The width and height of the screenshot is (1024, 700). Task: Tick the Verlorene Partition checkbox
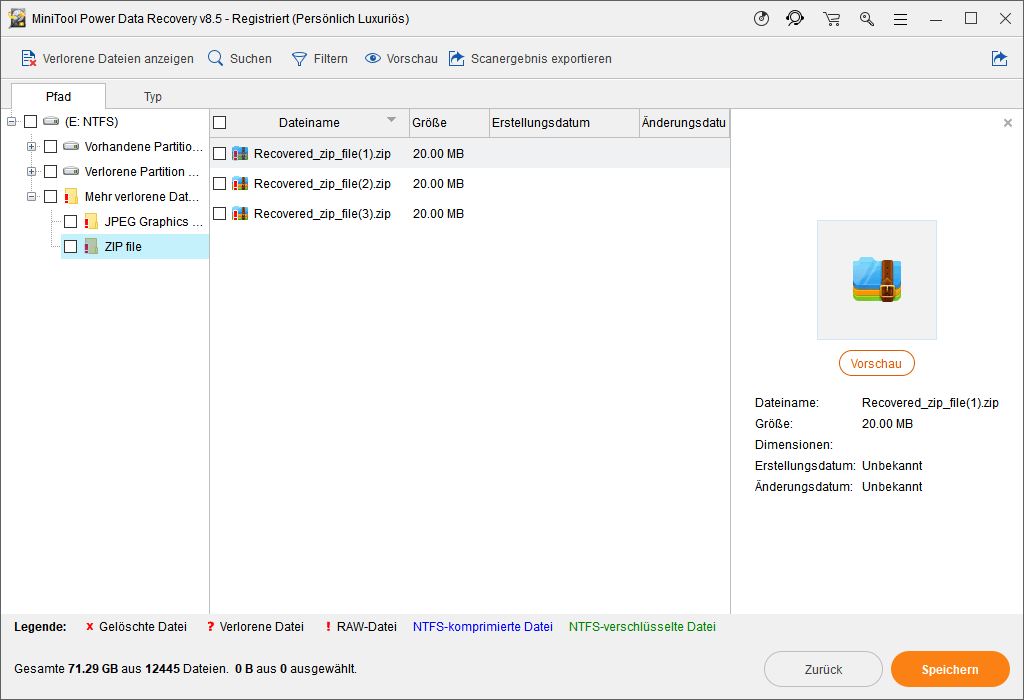click(50, 171)
